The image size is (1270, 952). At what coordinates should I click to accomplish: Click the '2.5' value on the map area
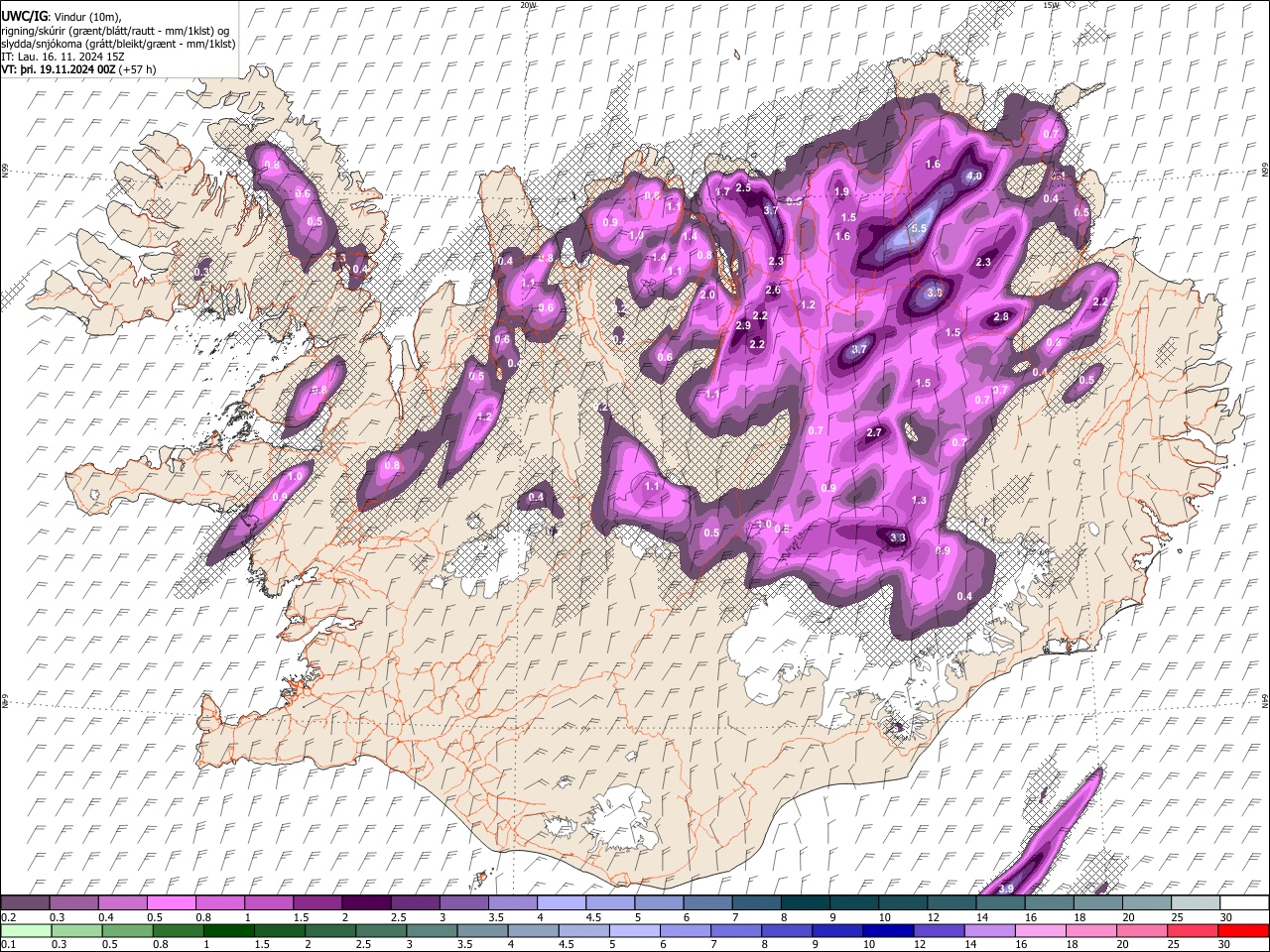point(743,187)
